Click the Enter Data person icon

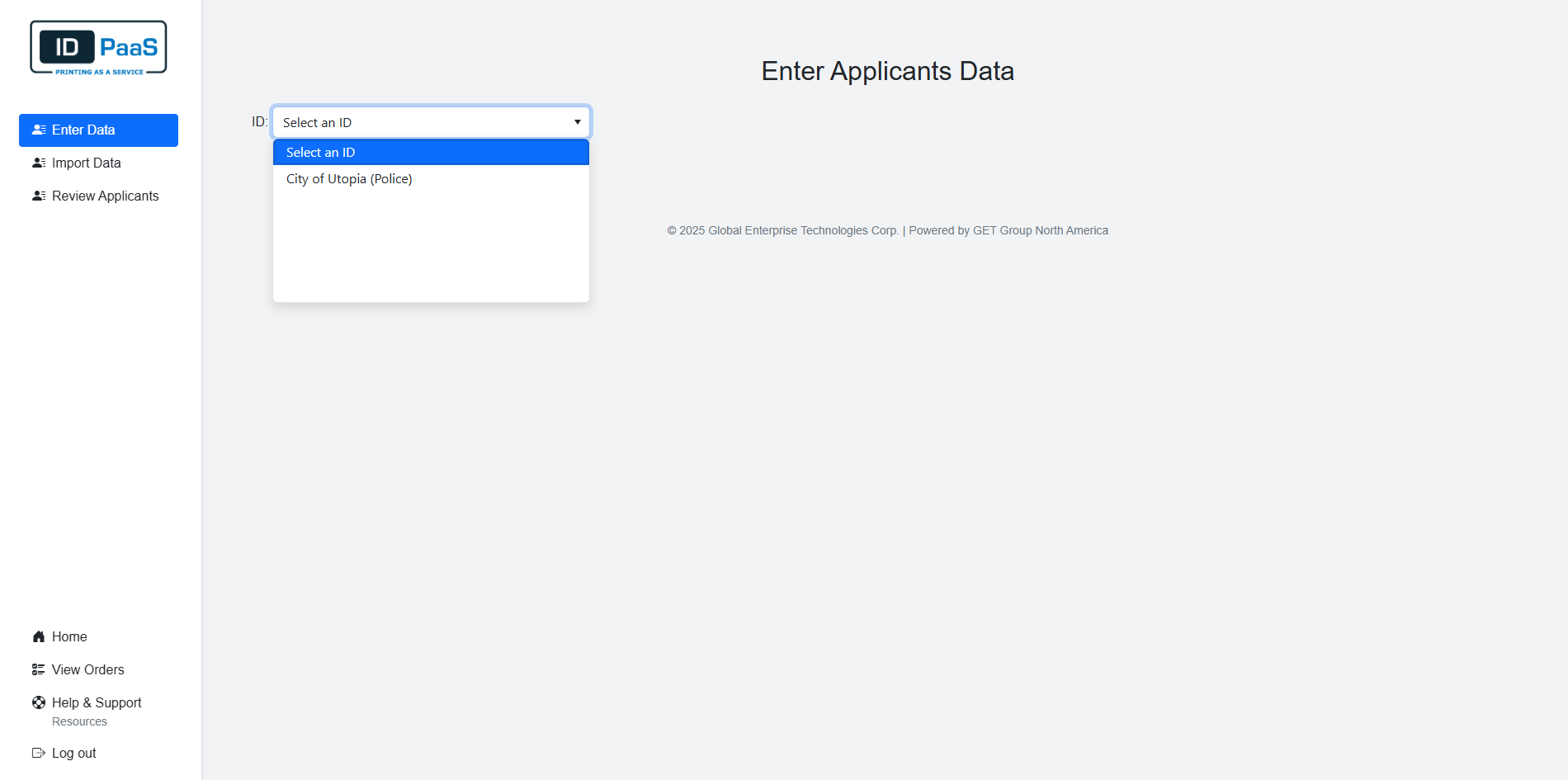39,130
